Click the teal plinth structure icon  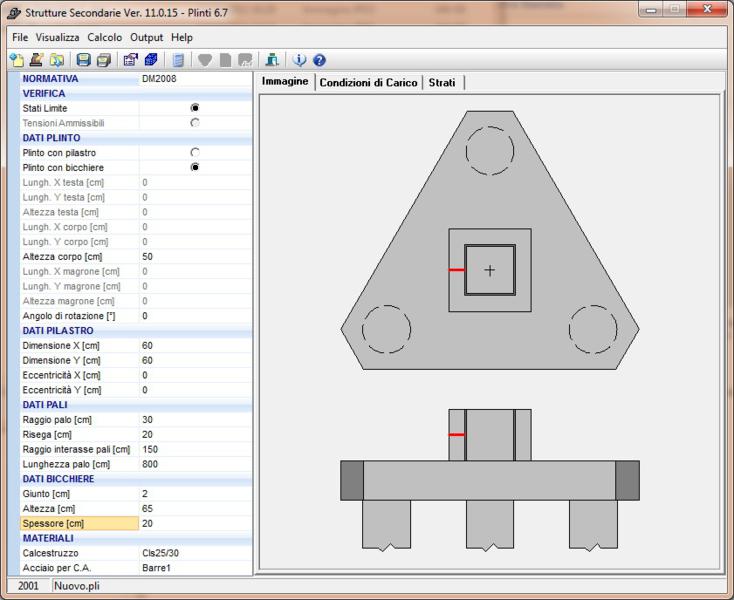(272, 60)
